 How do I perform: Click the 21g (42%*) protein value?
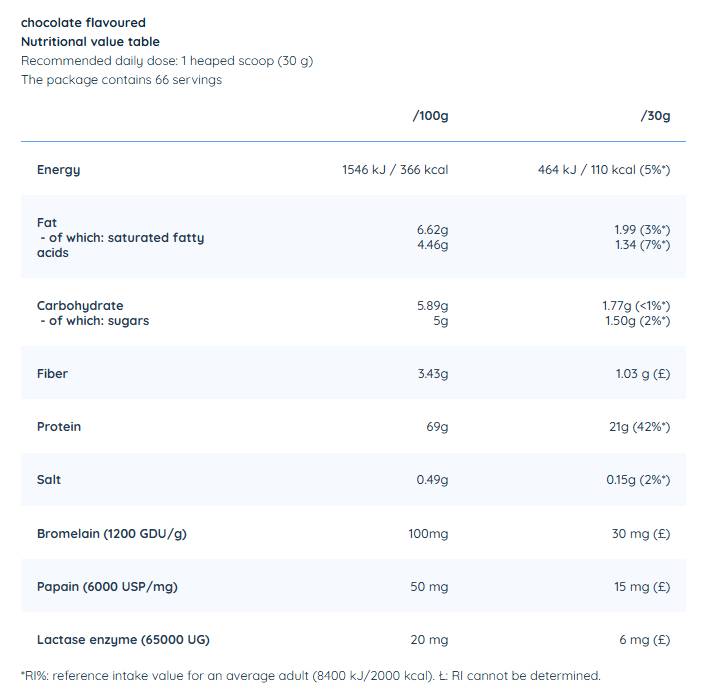point(639,427)
